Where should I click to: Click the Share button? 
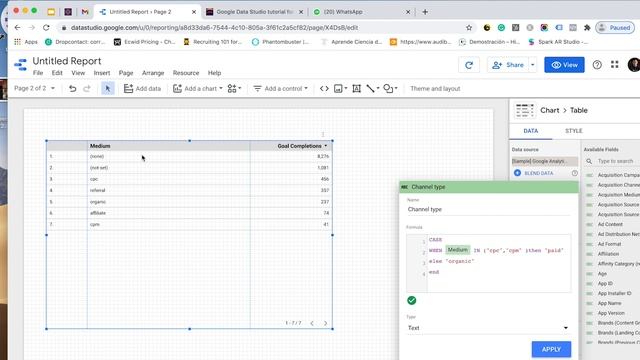click(x=508, y=65)
